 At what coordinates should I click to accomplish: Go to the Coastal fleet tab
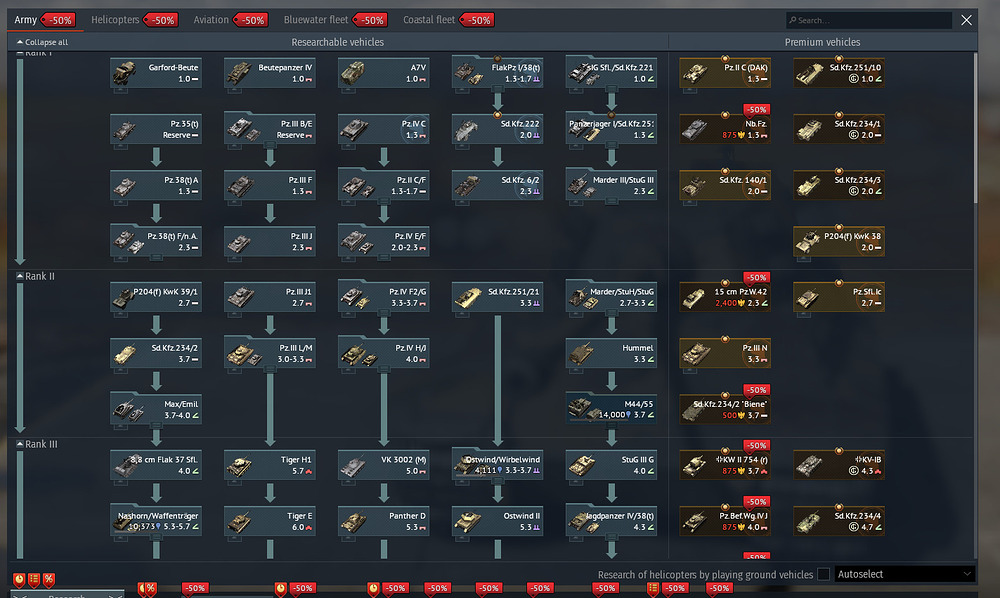coord(429,20)
